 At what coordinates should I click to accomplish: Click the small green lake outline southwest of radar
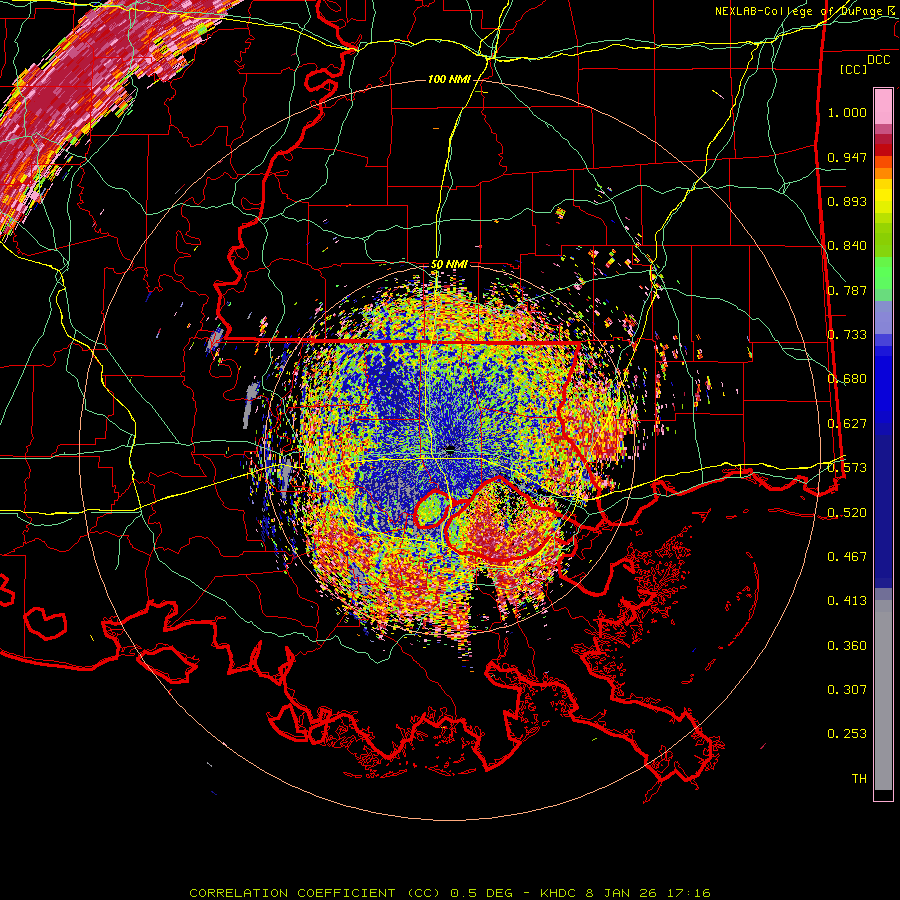431,509
